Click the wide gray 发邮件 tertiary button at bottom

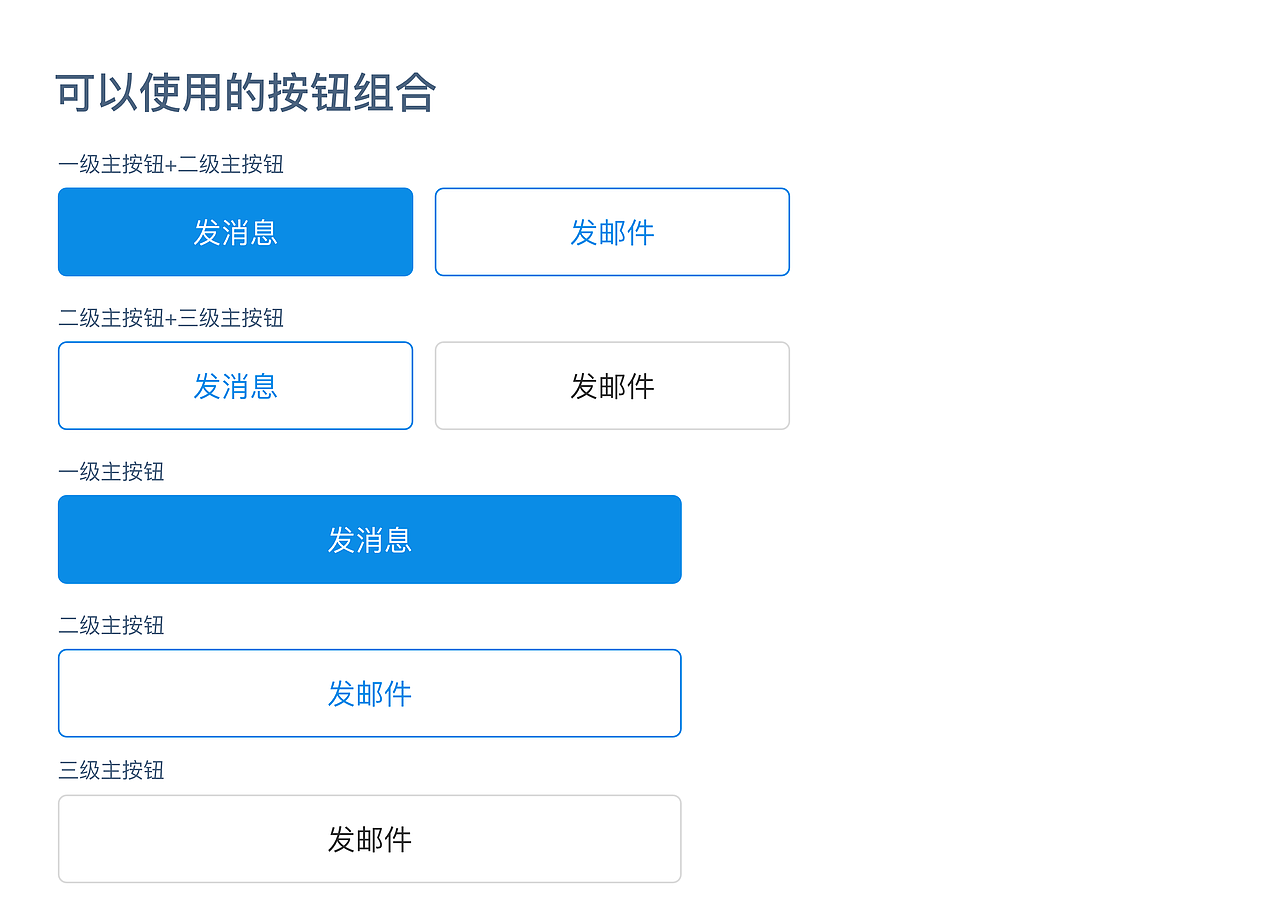(369, 838)
